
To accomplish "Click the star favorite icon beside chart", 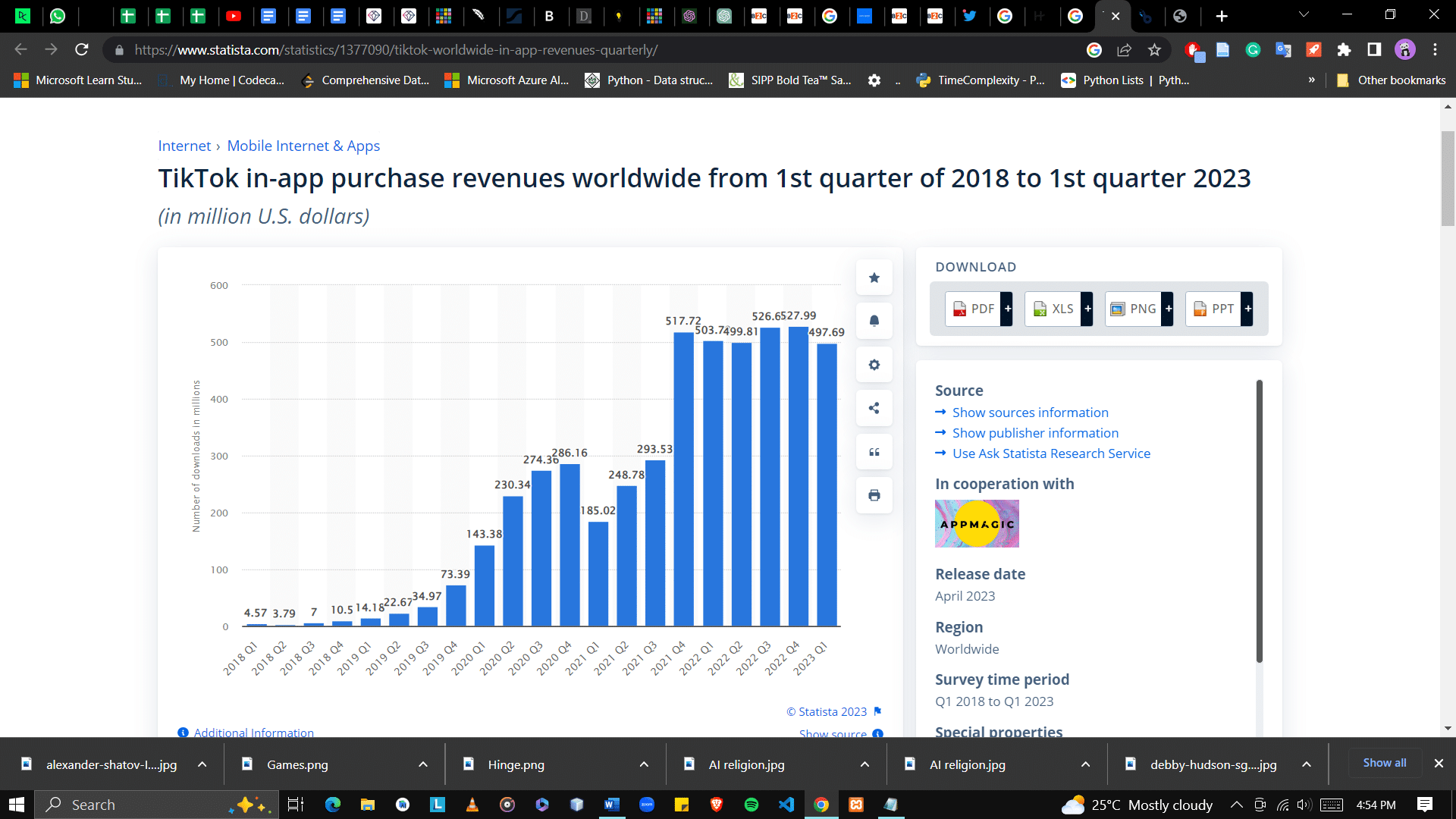I will click(x=874, y=278).
